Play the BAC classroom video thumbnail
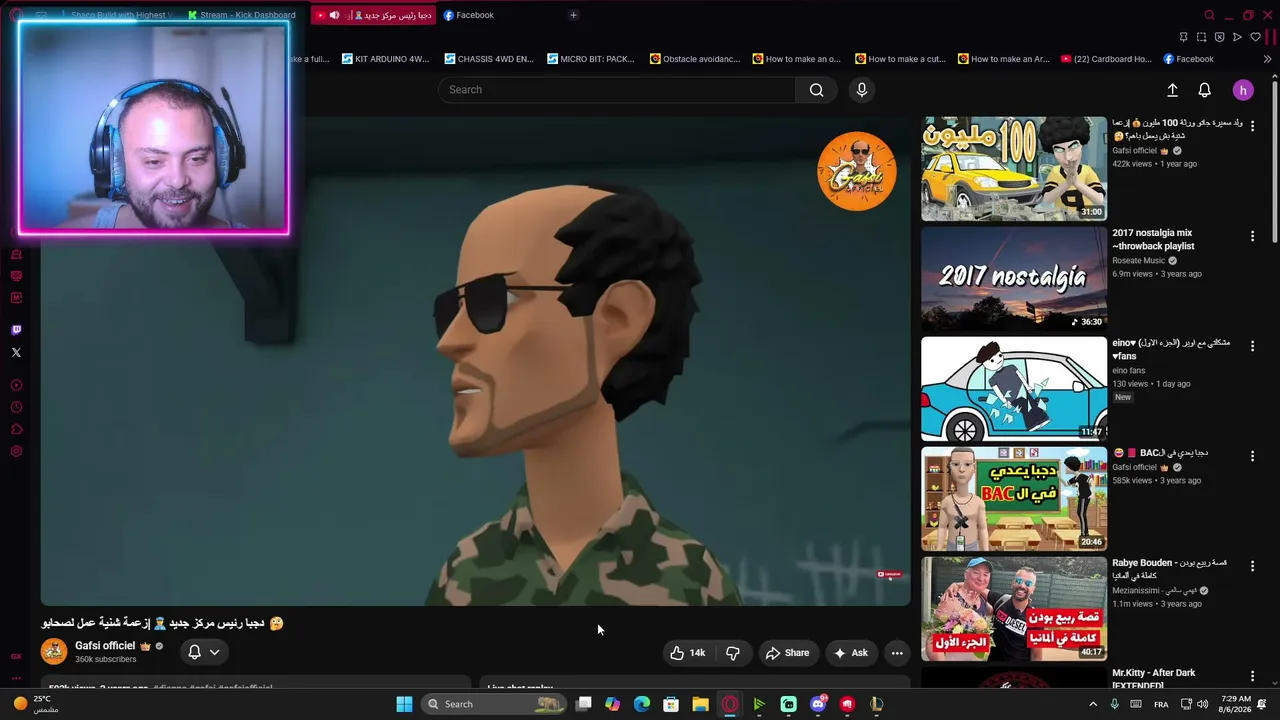 pos(1014,499)
